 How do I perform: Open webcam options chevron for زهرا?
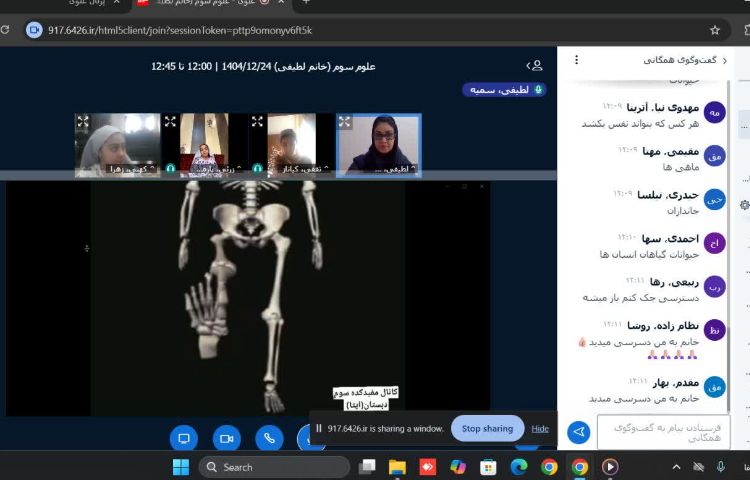[x=153, y=168]
